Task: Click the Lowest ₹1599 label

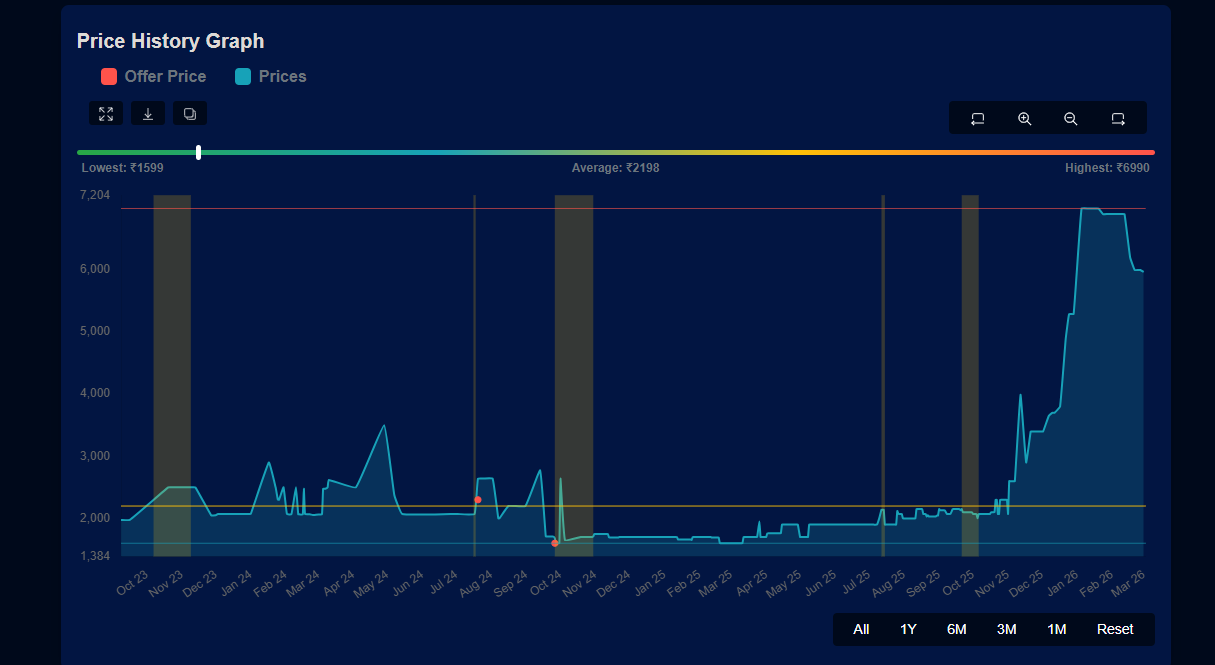Action: point(122,167)
